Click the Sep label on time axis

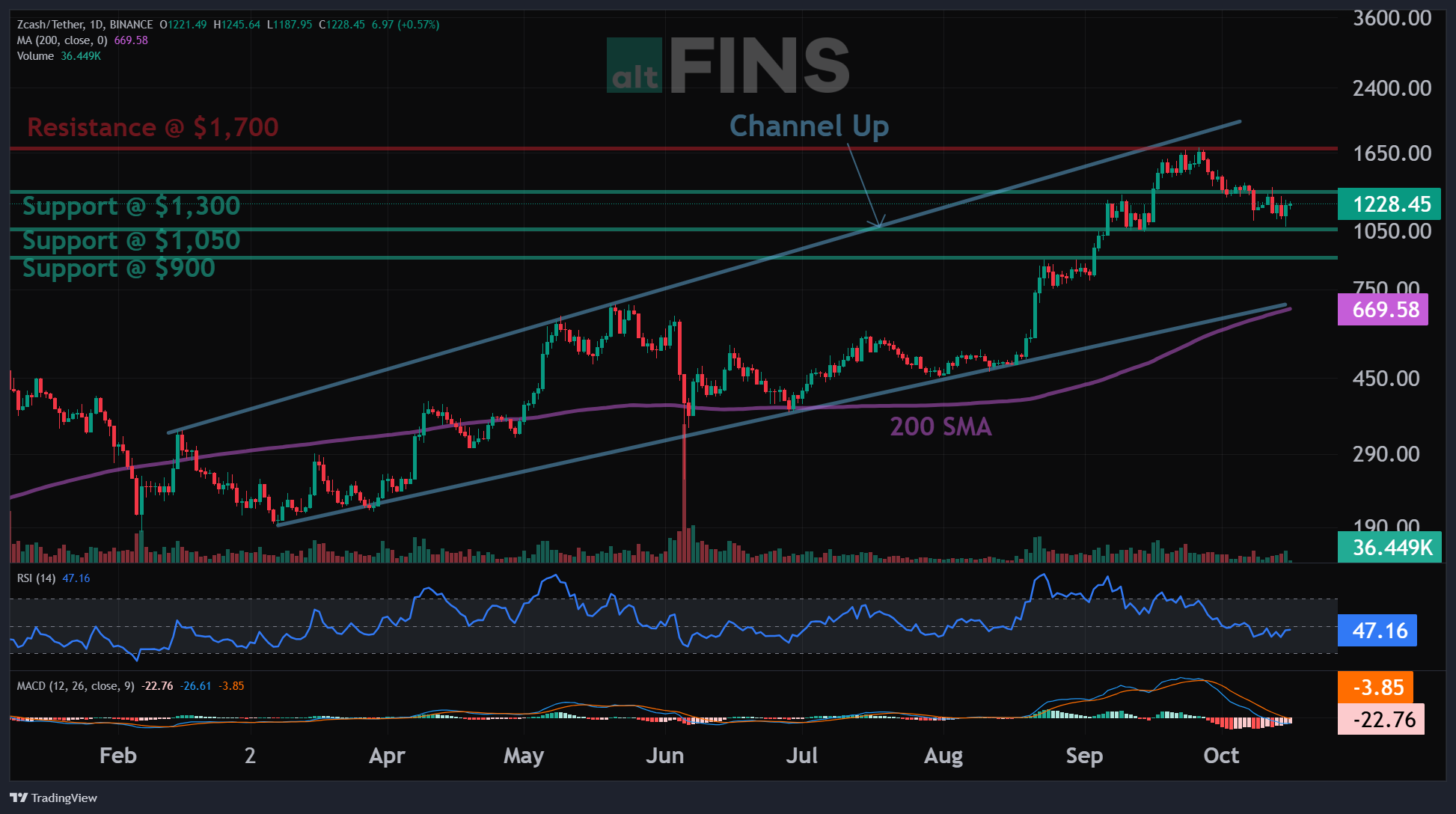(x=1084, y=756)
